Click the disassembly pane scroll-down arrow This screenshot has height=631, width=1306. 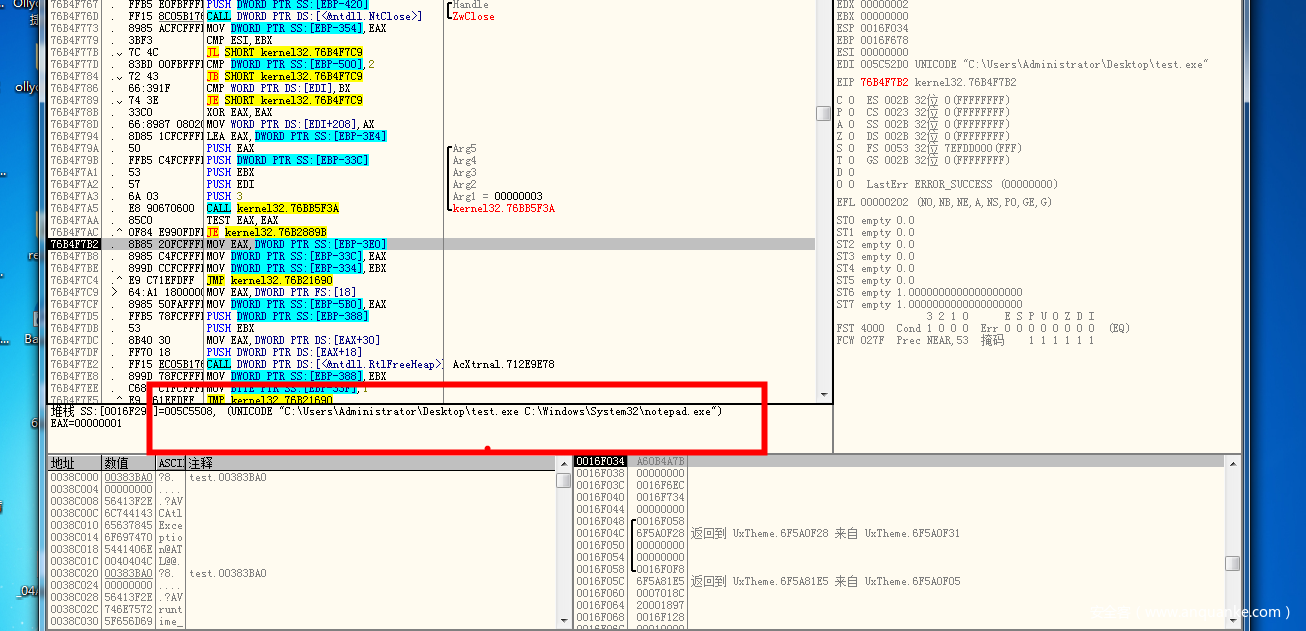824,395
